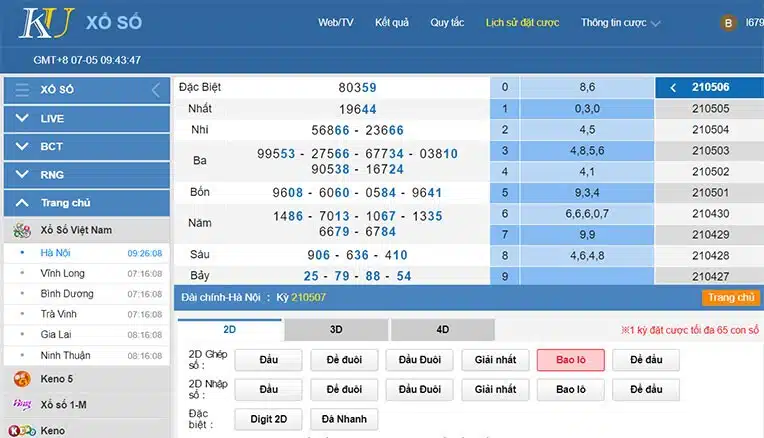Select Đầu Đuôi in 2D Nhập số row
This screenshot has height=438, width=764.
coord(420,390)
